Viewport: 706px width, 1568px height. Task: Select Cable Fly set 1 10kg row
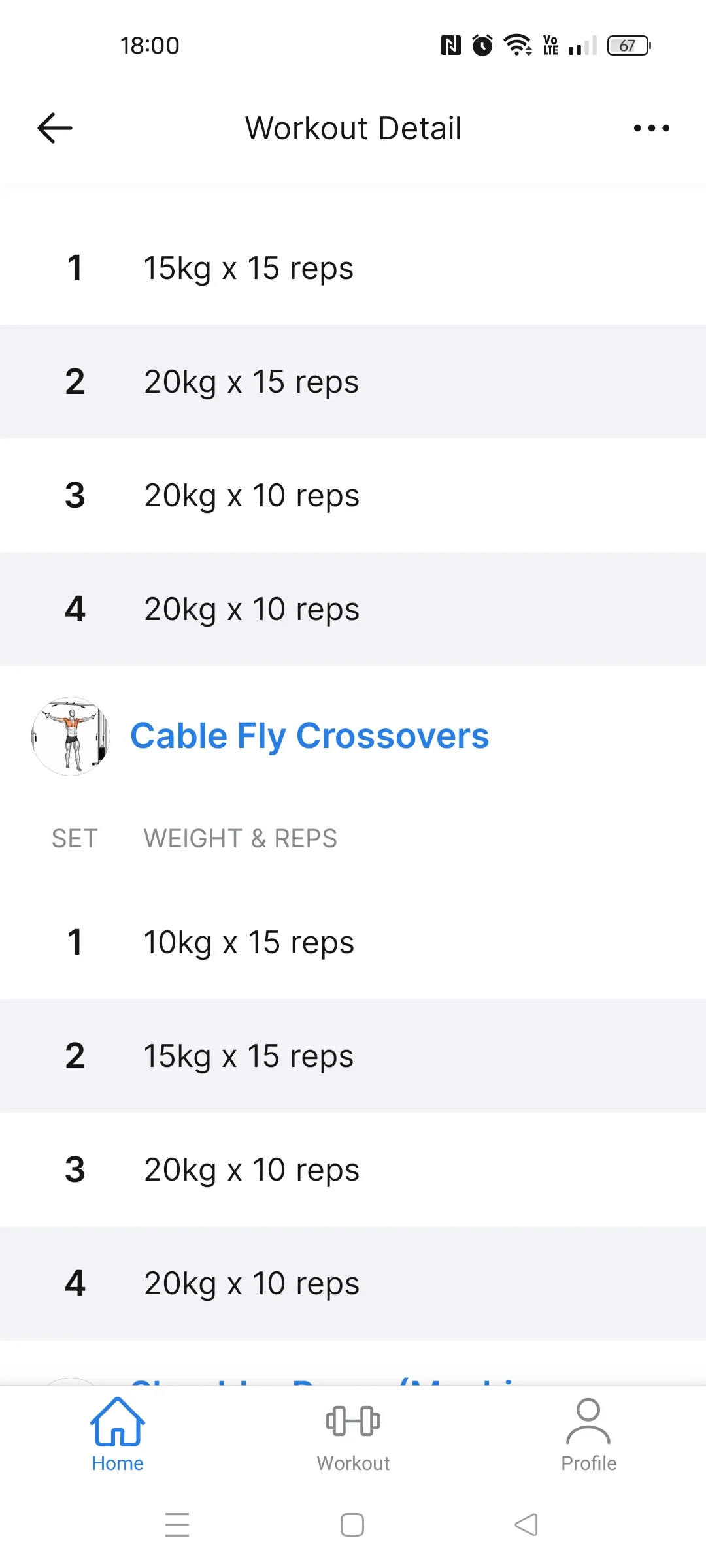(353, 942)
